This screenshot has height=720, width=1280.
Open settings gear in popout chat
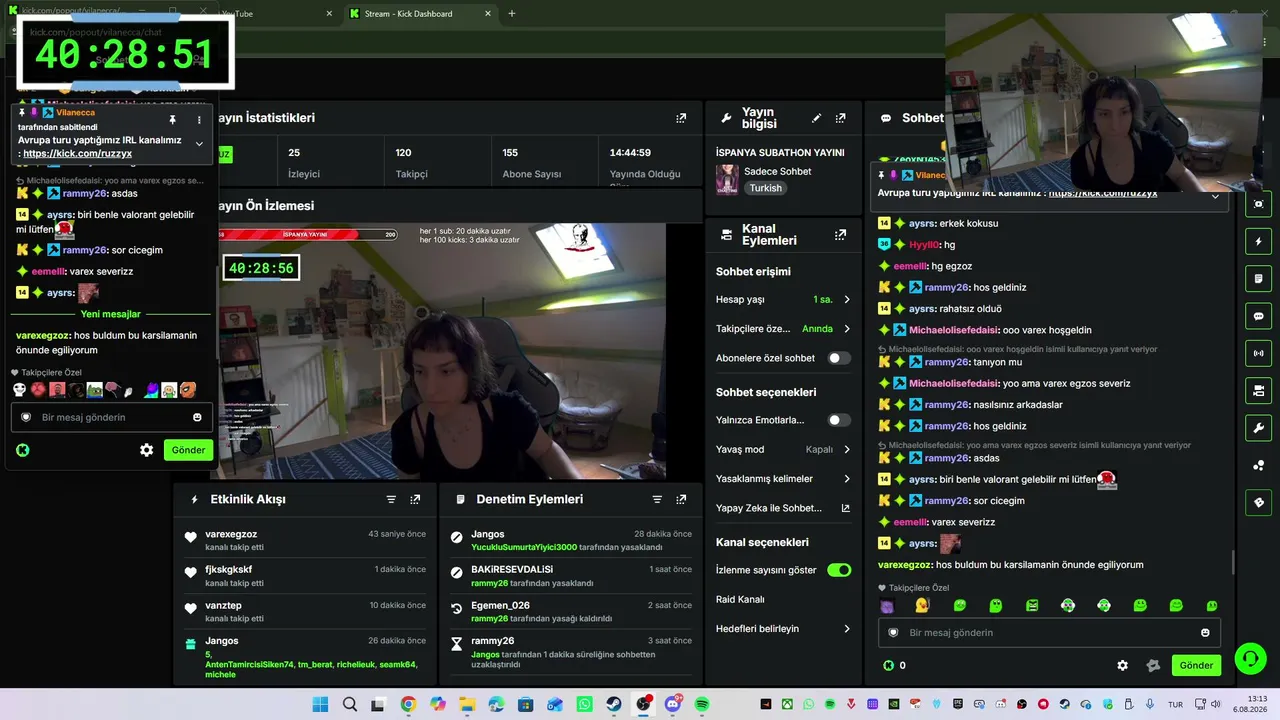[147, 450]
